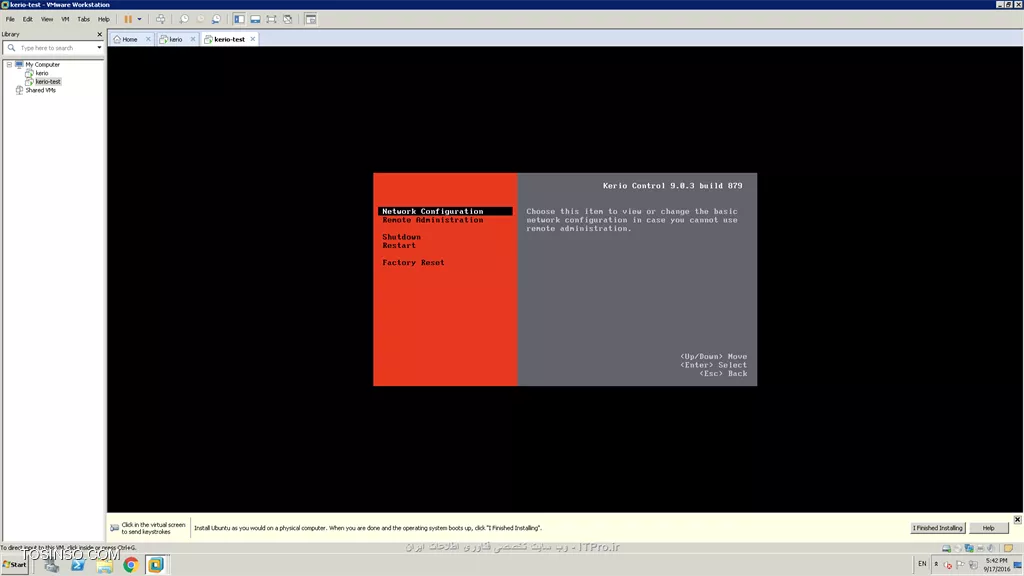The image size is (1024, 576).
Task: Click the muted volume tray icon
Action: tap(948, 565)
